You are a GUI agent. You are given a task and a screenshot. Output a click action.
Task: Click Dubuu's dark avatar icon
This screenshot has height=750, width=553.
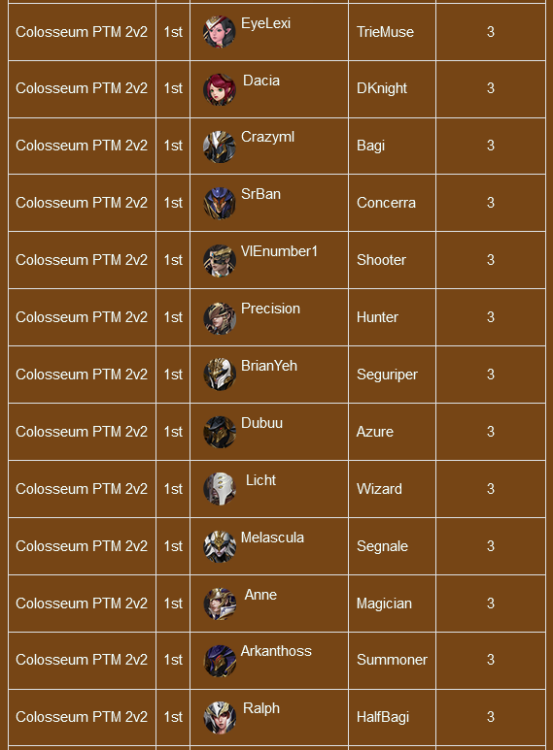(x=219, y=432)
